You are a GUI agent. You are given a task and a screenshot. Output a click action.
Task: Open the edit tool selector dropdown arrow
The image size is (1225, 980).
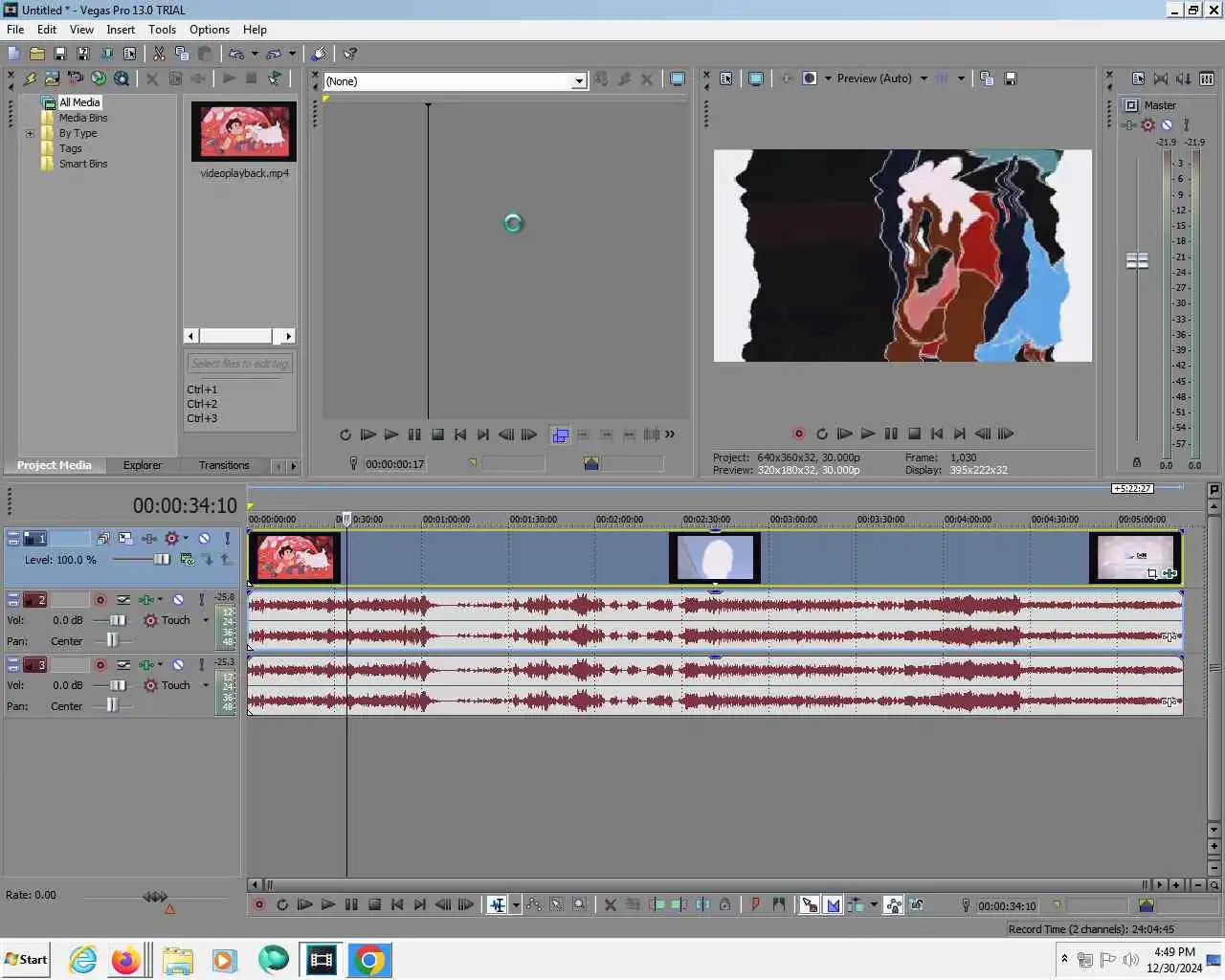click(516, 904)
